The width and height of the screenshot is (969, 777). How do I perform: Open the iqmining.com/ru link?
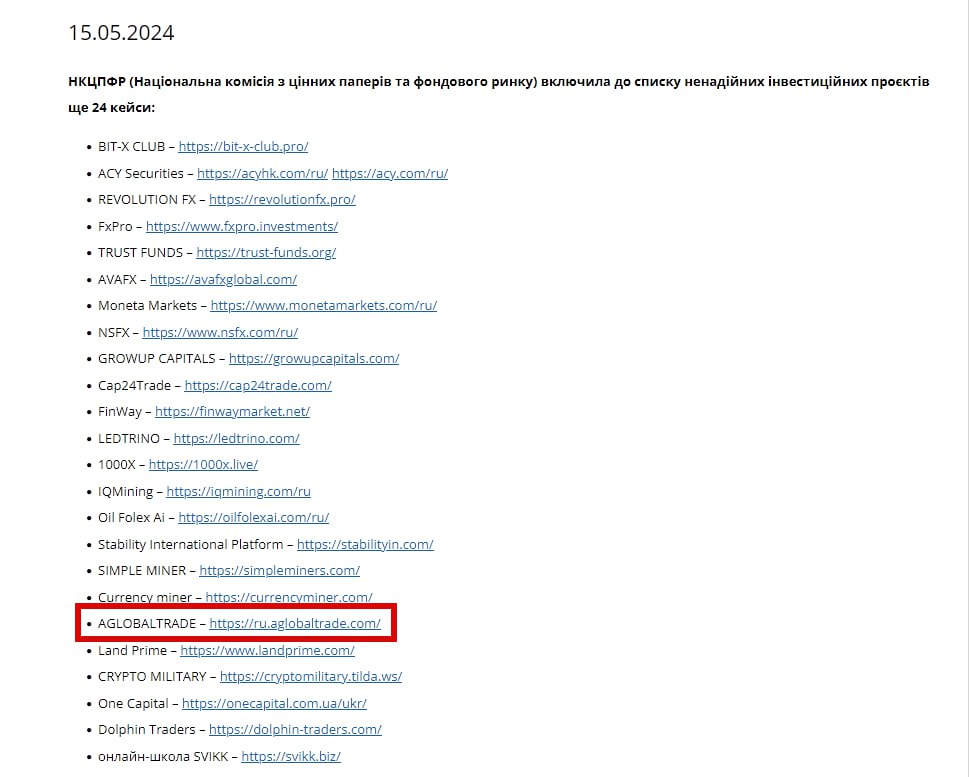tap(238, 491)
